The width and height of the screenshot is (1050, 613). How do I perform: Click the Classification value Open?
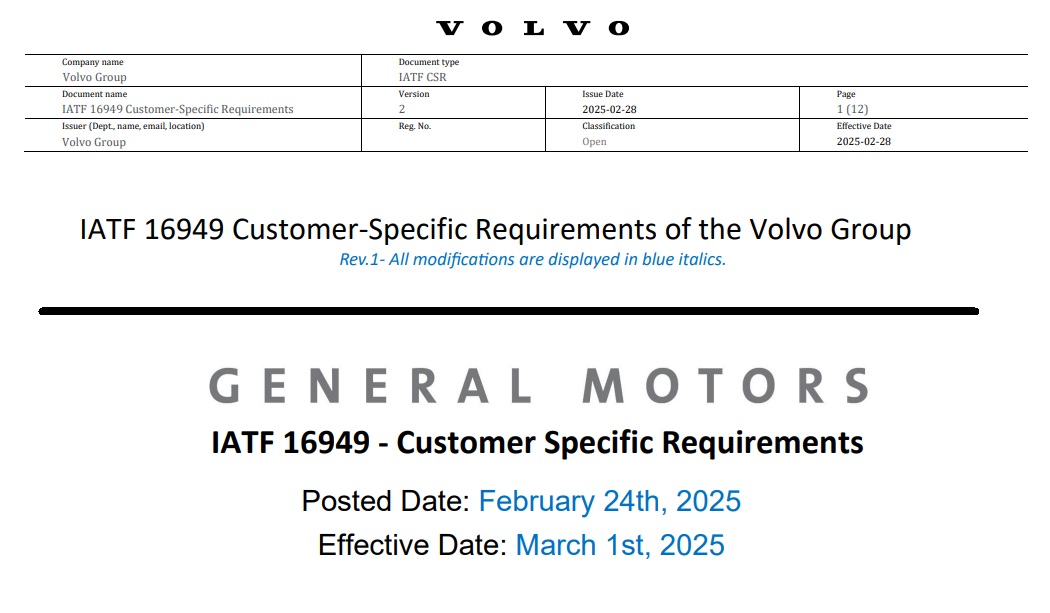(x=594, y=142)
